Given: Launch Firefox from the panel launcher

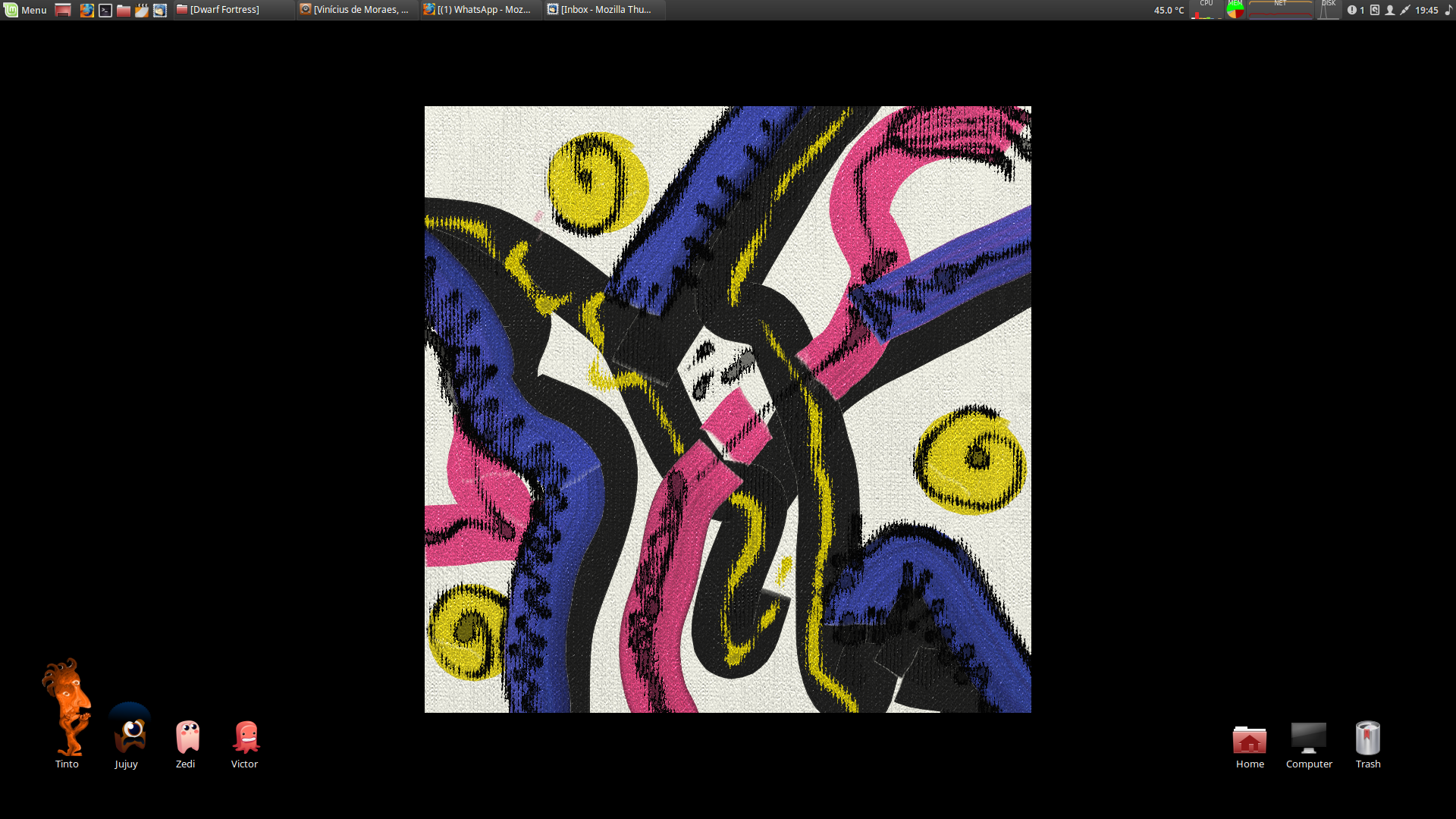Looking at the screenshot, I should (x=87, y=10).
